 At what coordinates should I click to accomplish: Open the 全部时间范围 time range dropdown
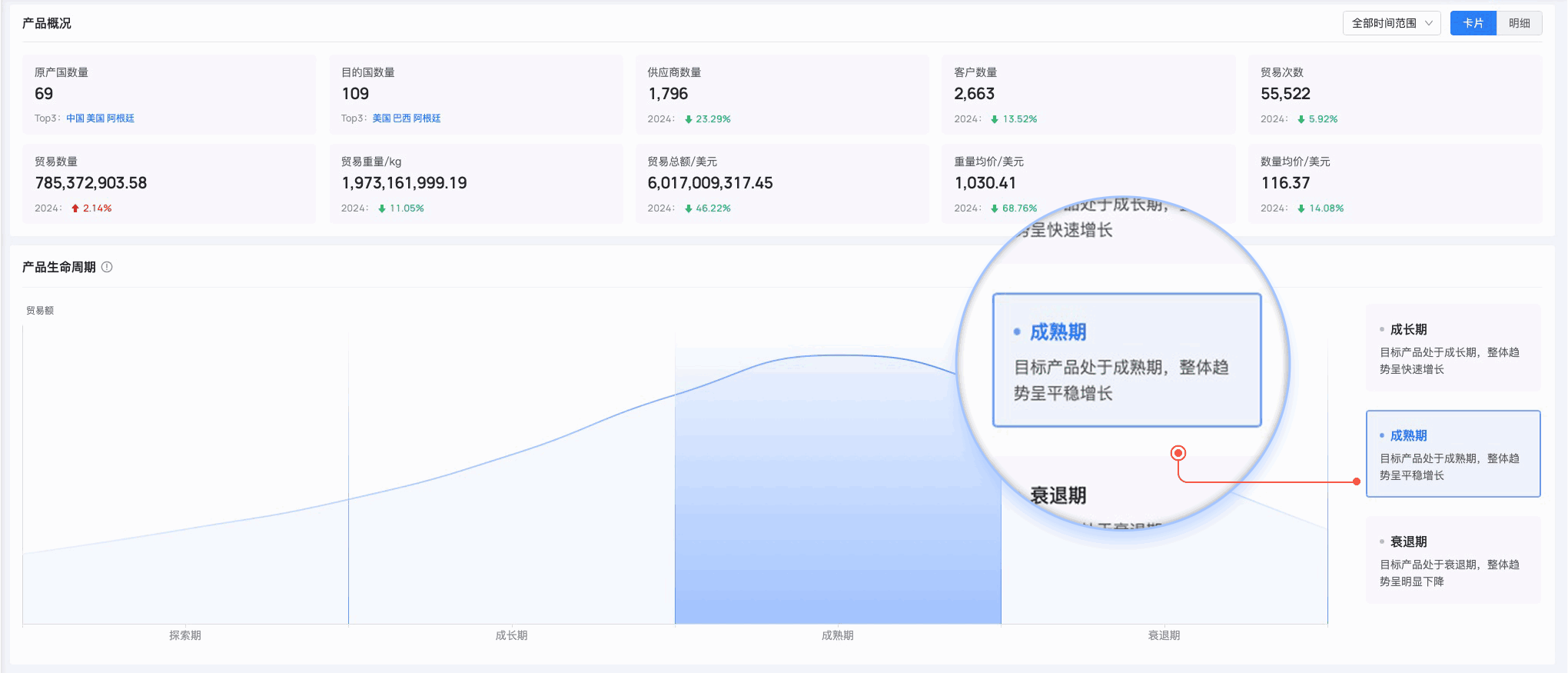(1384, 23)
